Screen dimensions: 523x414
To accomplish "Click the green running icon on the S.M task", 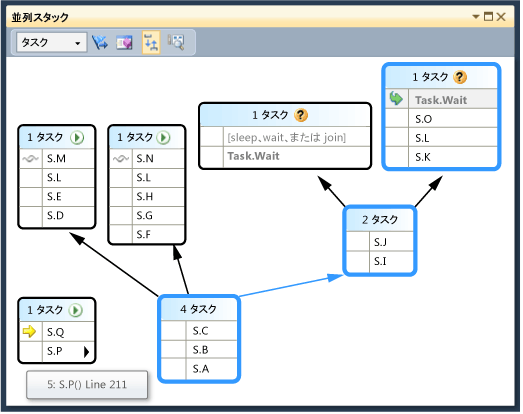I will (x=77, y=138).
